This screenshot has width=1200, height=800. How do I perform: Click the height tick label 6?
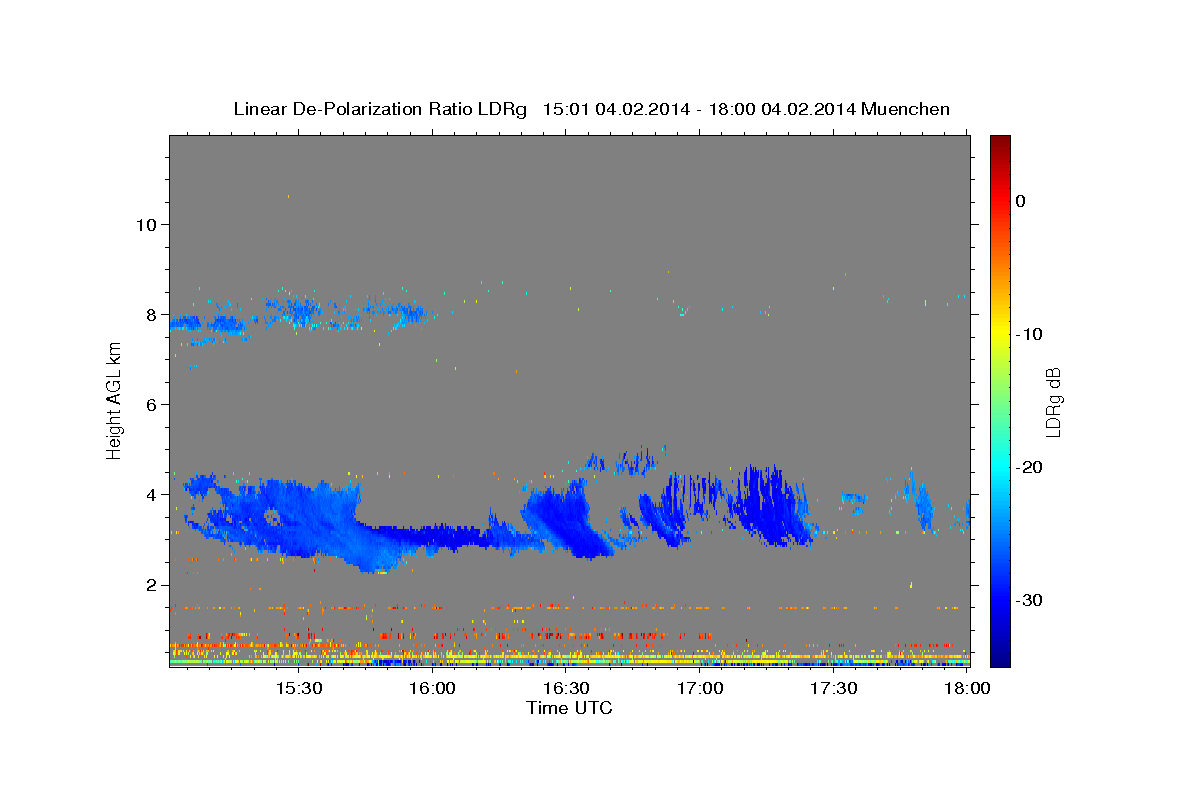(149, 404)
